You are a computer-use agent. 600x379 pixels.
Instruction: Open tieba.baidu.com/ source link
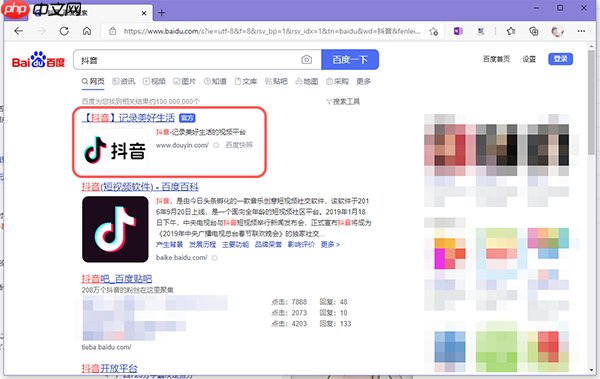pos(106,347)
